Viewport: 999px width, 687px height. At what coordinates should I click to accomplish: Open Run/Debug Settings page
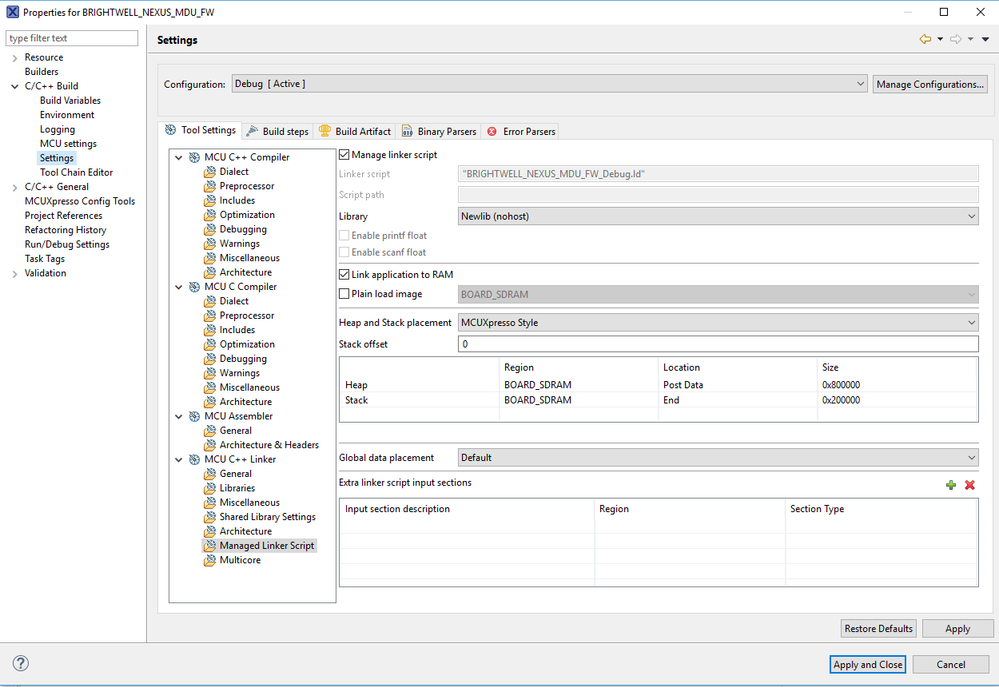click(x=67, y=244)
